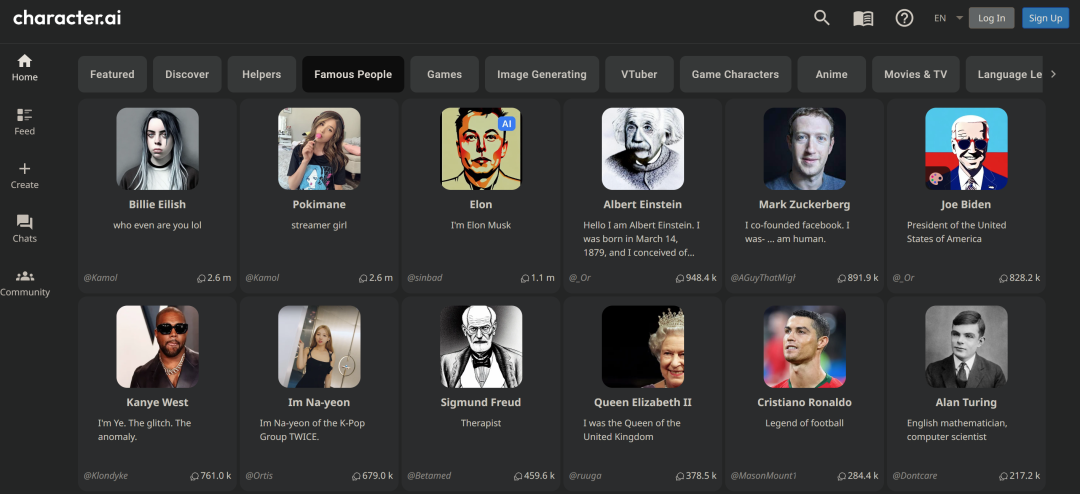Click the Kanye West name text
The image size is (1080, 494).
pyautogui.click(x=157, y=402)
